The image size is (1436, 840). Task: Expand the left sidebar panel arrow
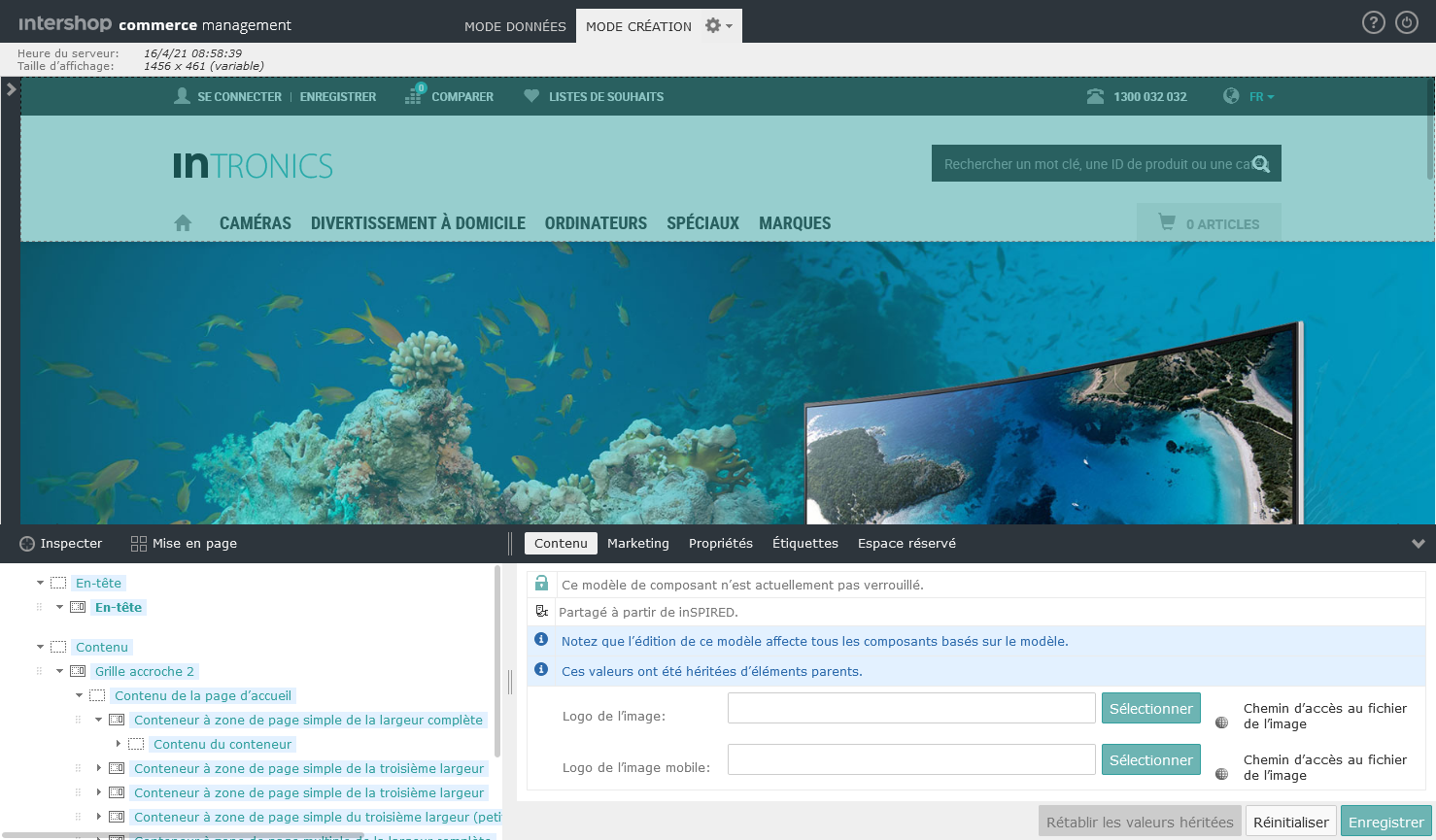pyautogui.click(x=11, y=89)
